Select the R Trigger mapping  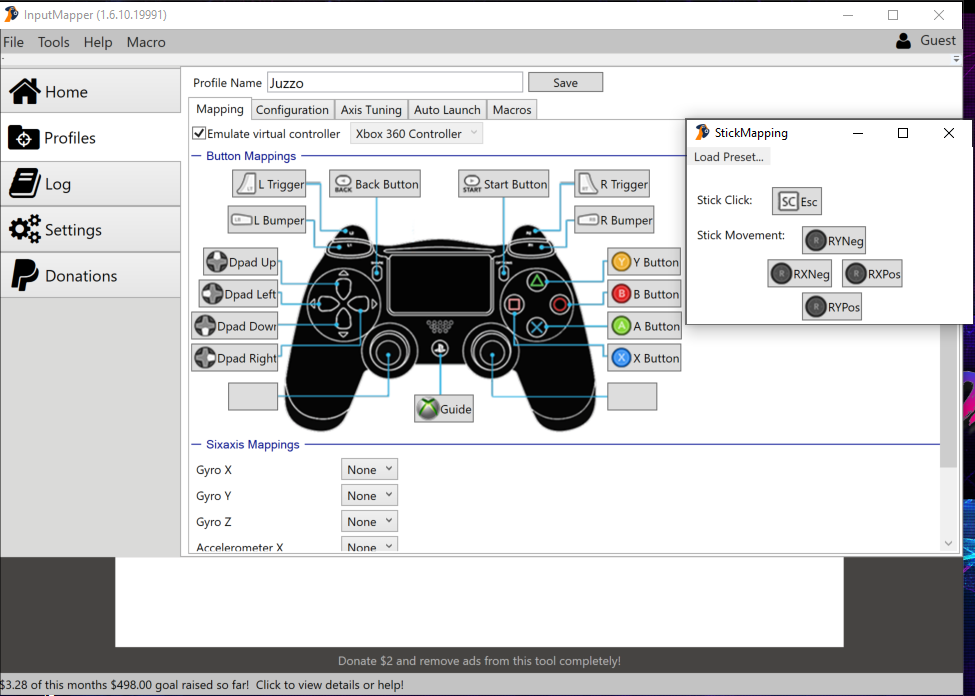coord(612,184)
